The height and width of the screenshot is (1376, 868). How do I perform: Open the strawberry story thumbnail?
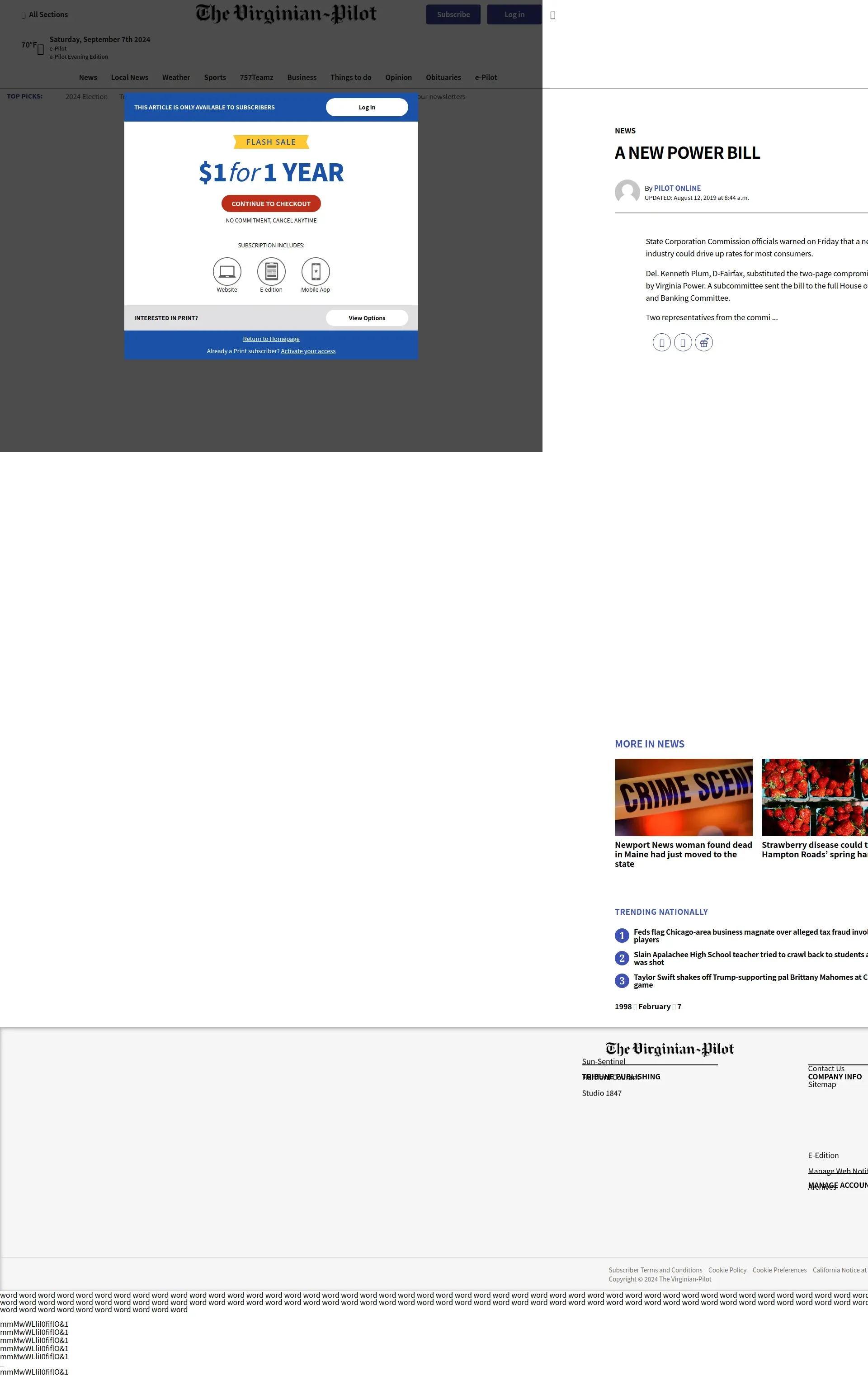(x=815, y=797)
